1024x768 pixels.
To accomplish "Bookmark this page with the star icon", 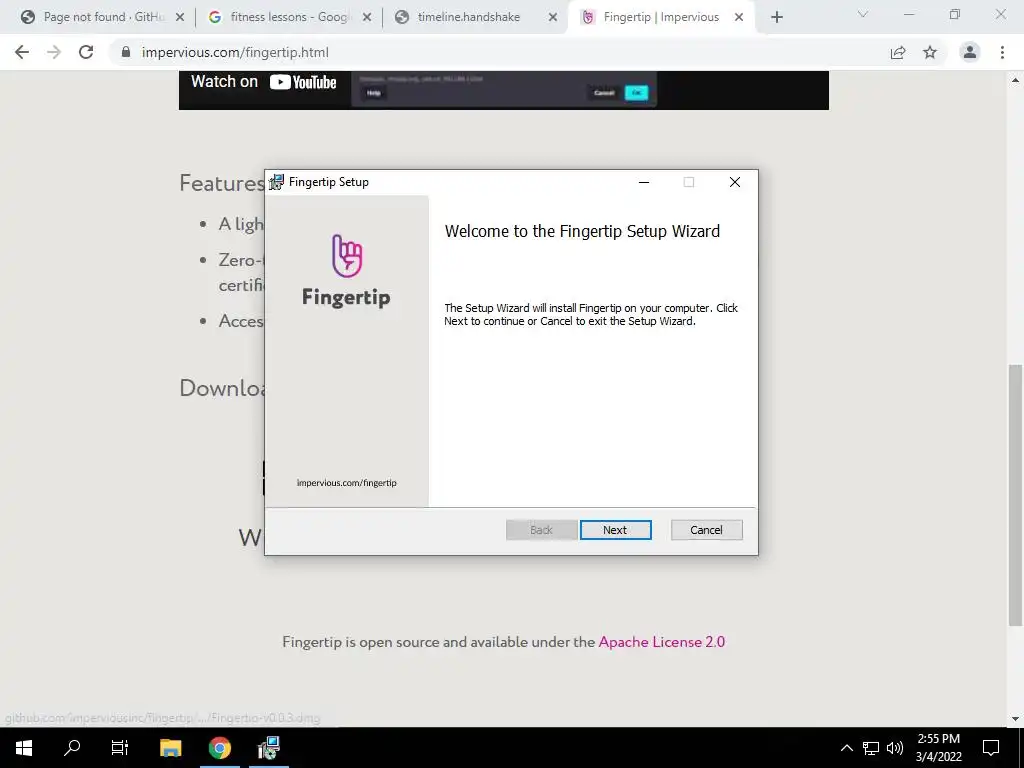I will pyautogui.click(x=930, y=52).
